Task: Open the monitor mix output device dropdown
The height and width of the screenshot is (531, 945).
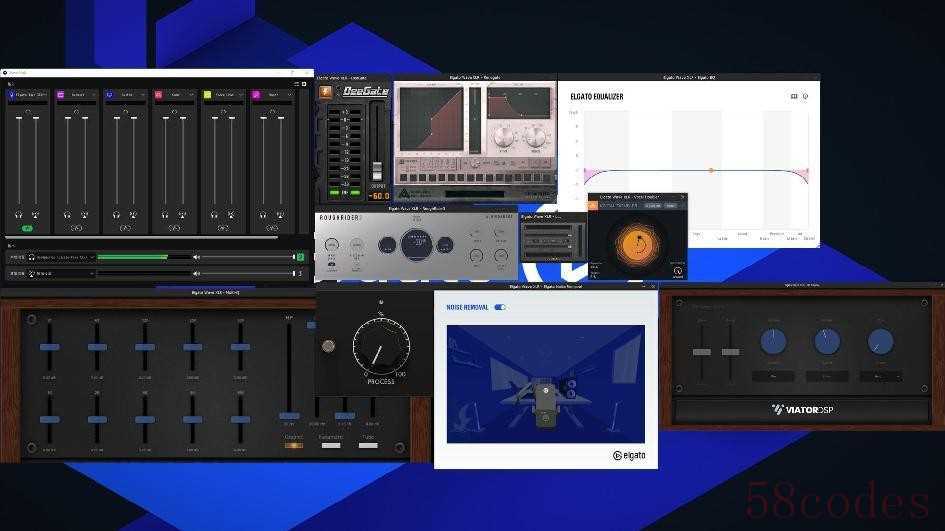Action: (x=92, y=257)
